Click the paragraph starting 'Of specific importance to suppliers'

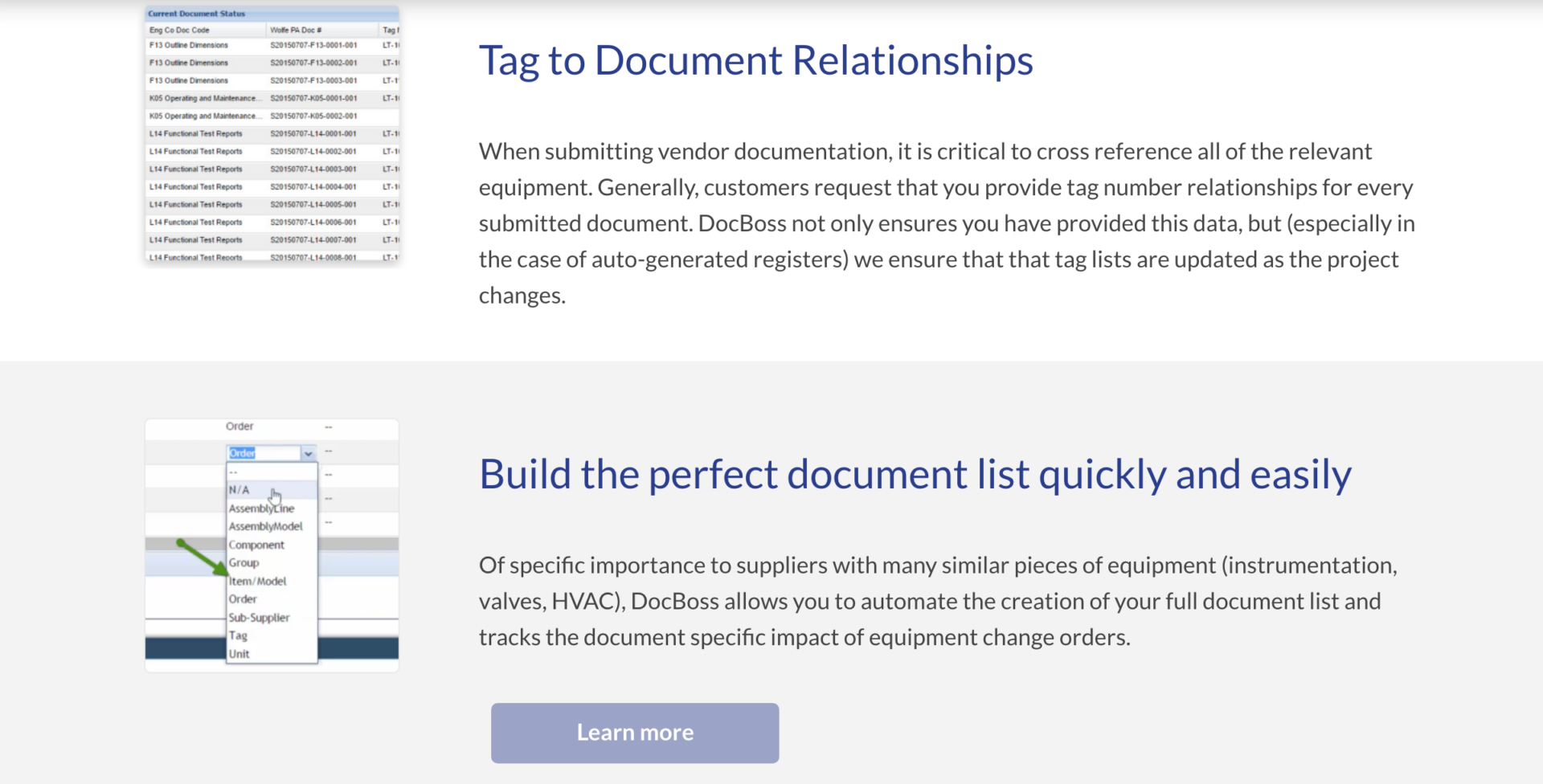(x=938, y=601)
